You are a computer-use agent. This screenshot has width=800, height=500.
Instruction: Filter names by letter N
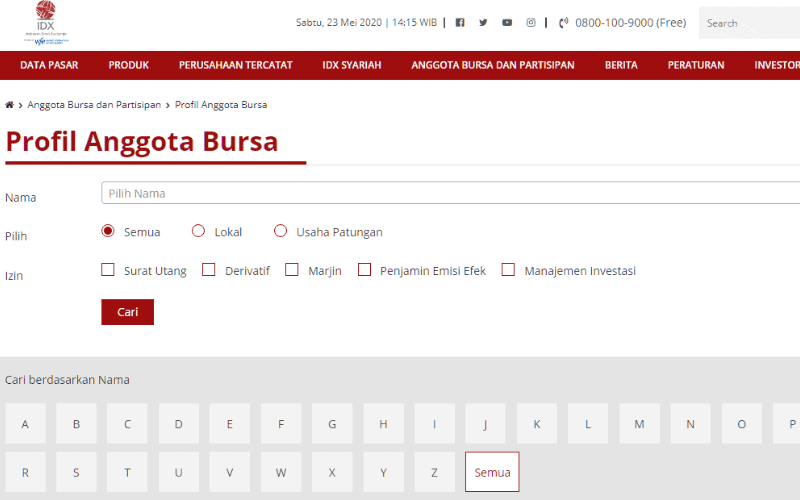[x=690, y=423]
